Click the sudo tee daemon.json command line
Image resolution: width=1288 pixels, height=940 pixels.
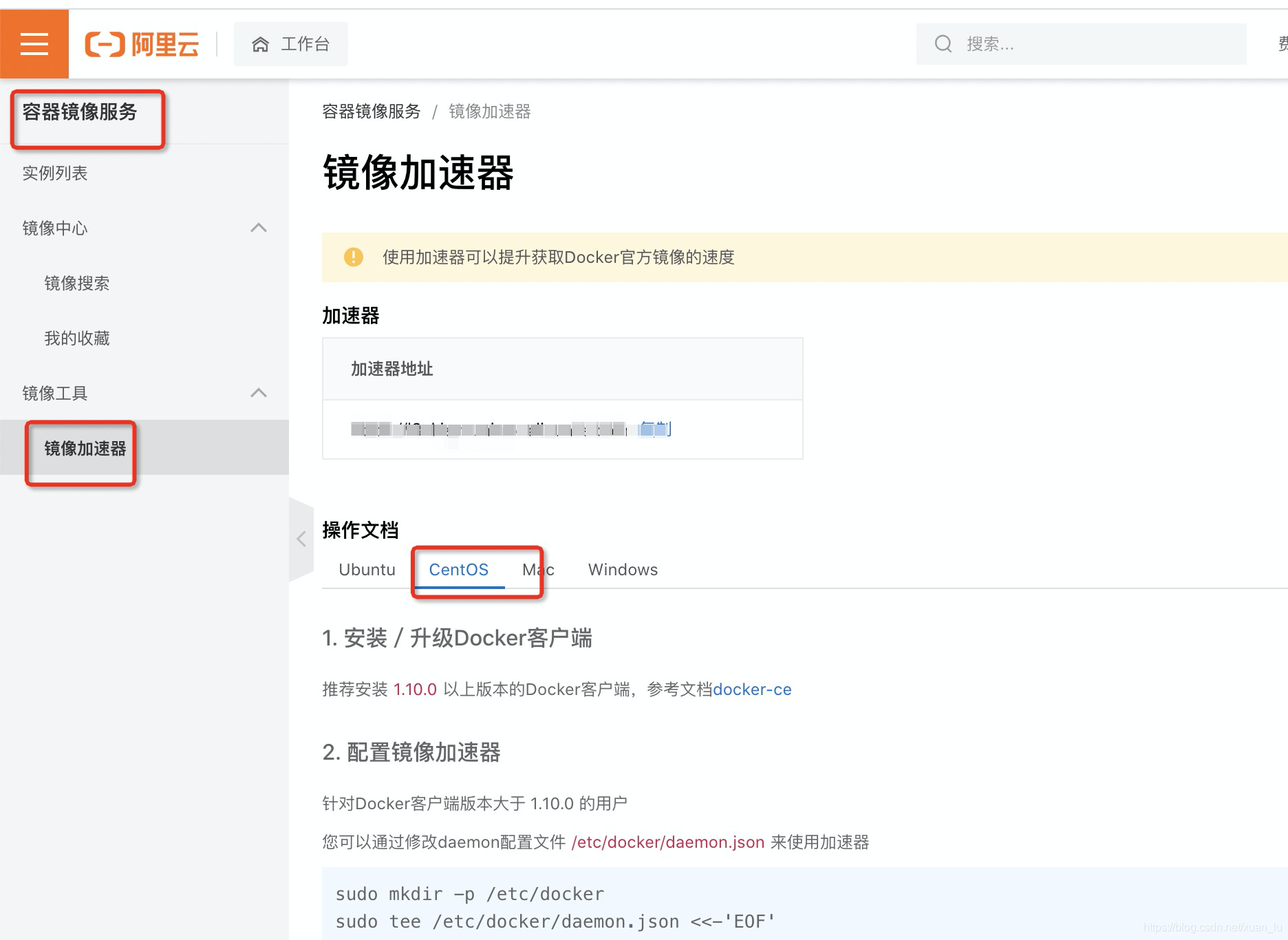pos(555,921)
